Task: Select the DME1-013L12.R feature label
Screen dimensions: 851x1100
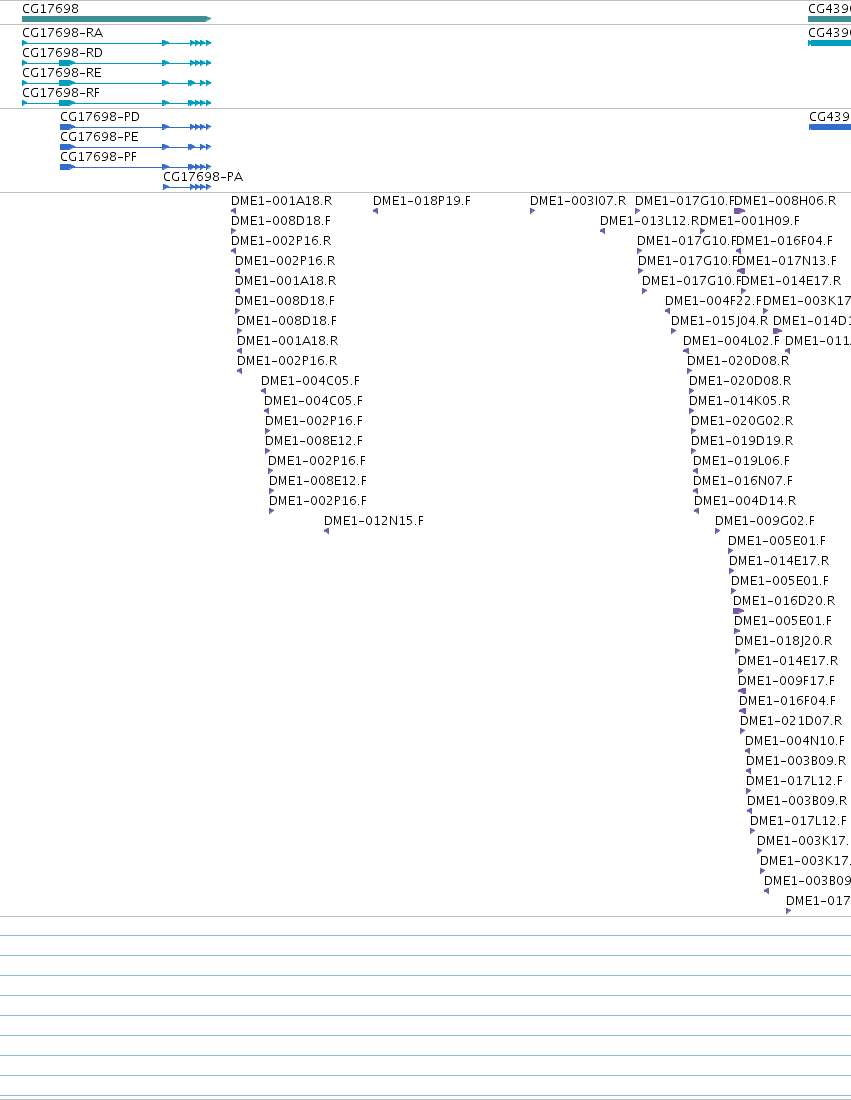Action: (650, 221)
